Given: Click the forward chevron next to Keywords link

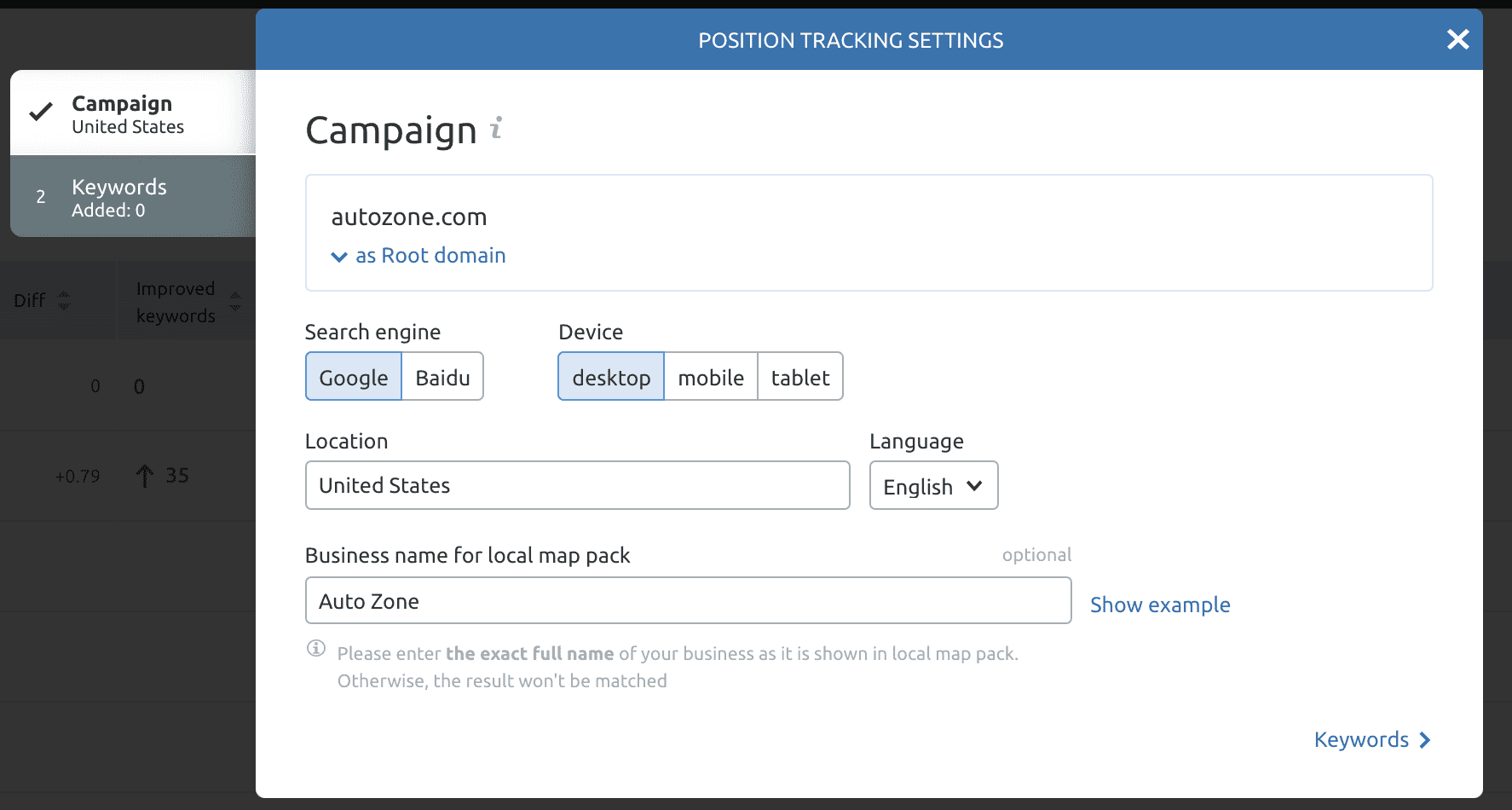Looking at the screenshot, I should [1424, 740].
